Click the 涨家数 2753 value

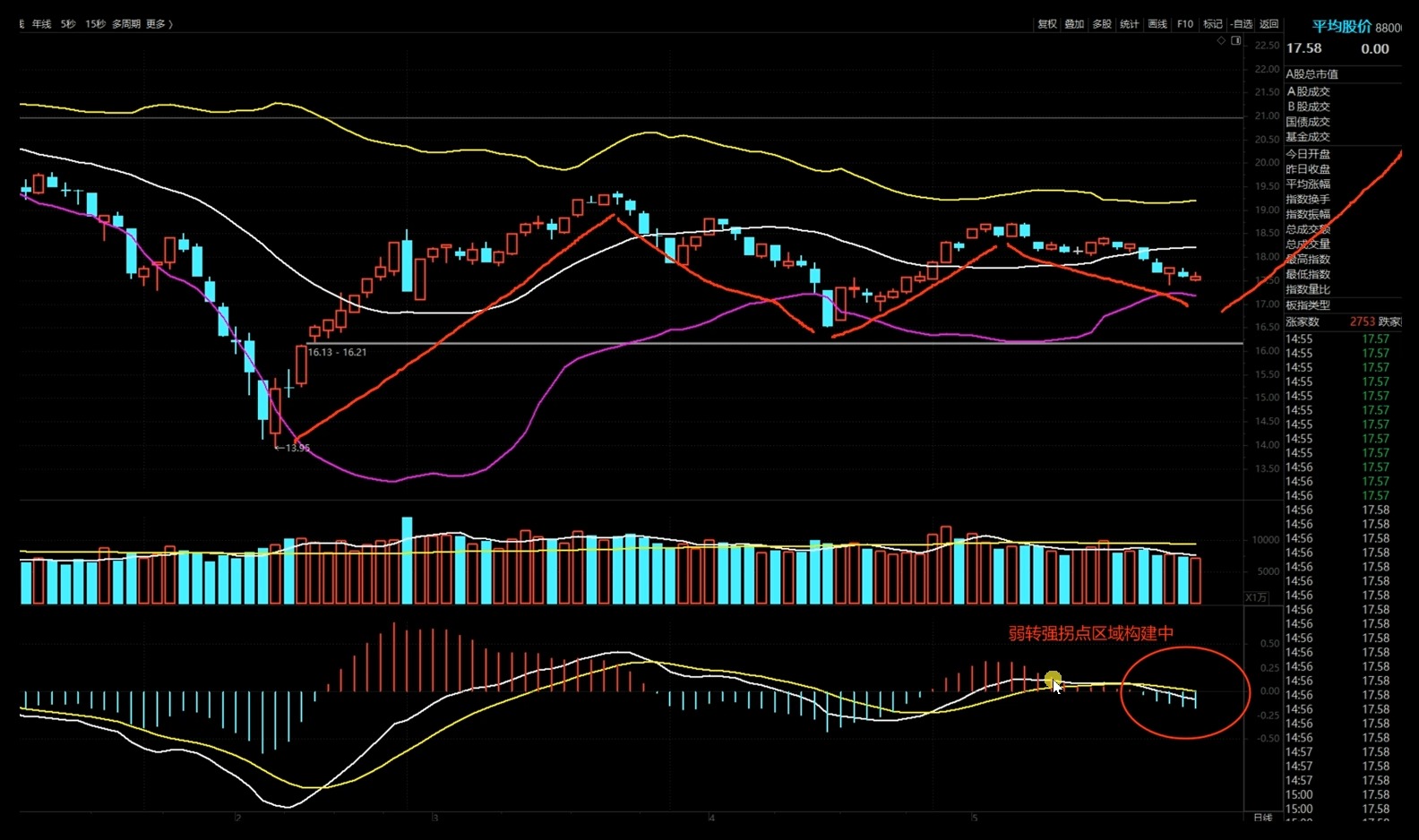[x=1362, y=321]
